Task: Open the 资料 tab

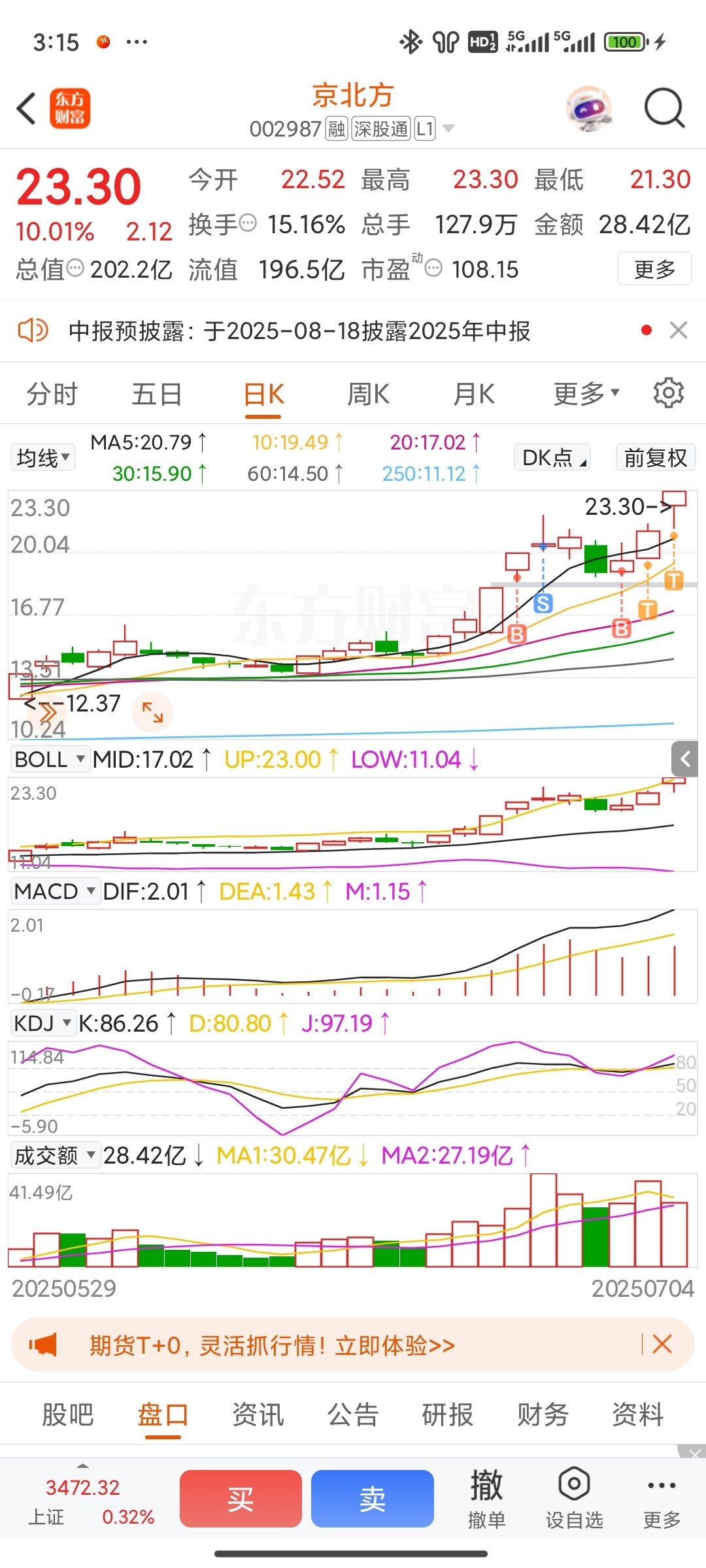Action: pos(638,1414)
